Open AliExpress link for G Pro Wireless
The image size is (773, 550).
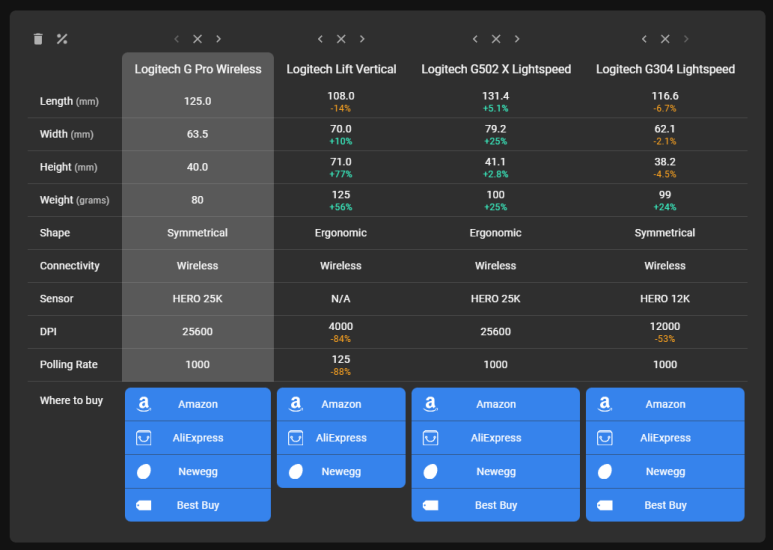(198, 438)
